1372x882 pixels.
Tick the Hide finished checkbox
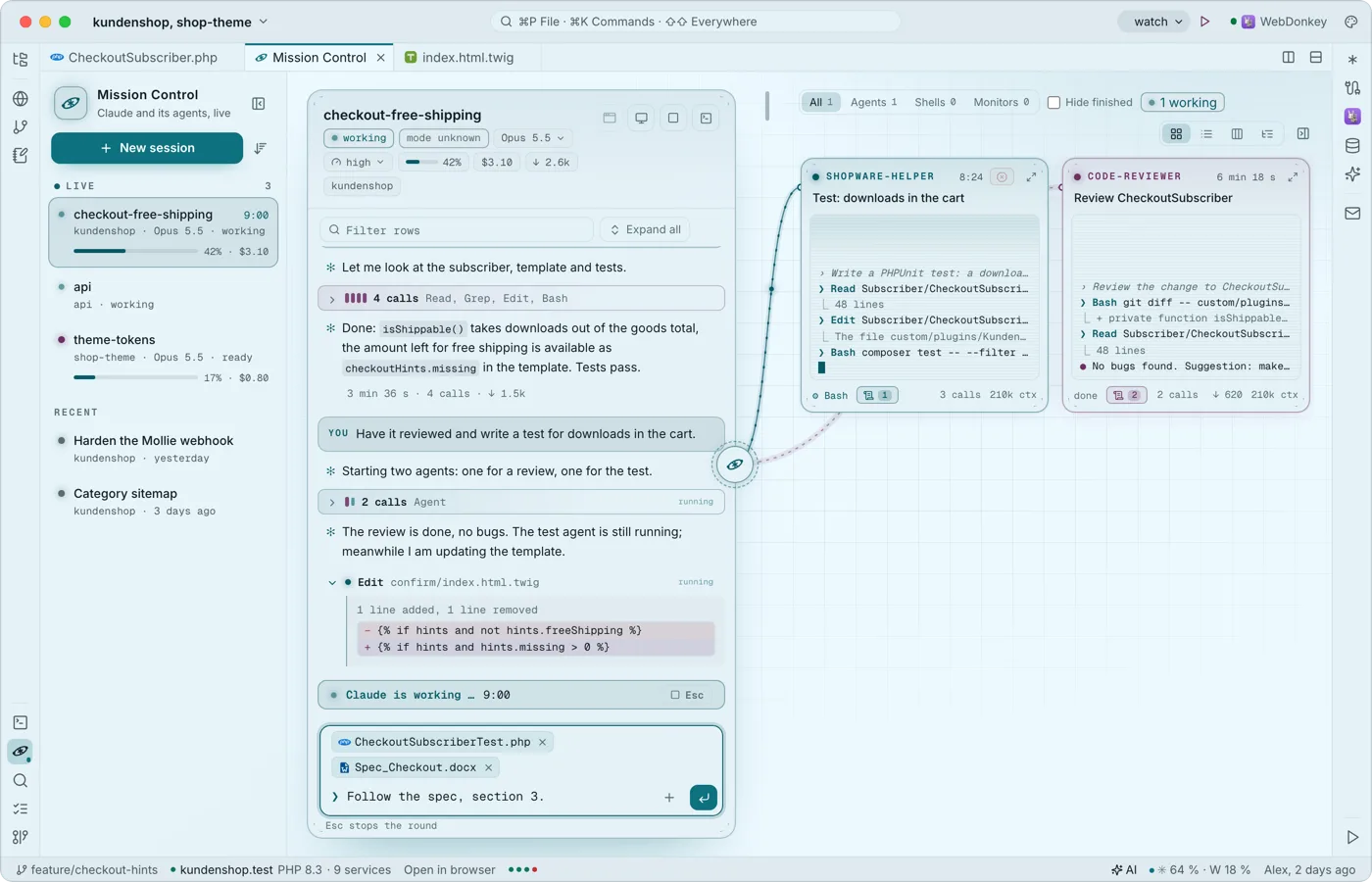coord(1054,102)
